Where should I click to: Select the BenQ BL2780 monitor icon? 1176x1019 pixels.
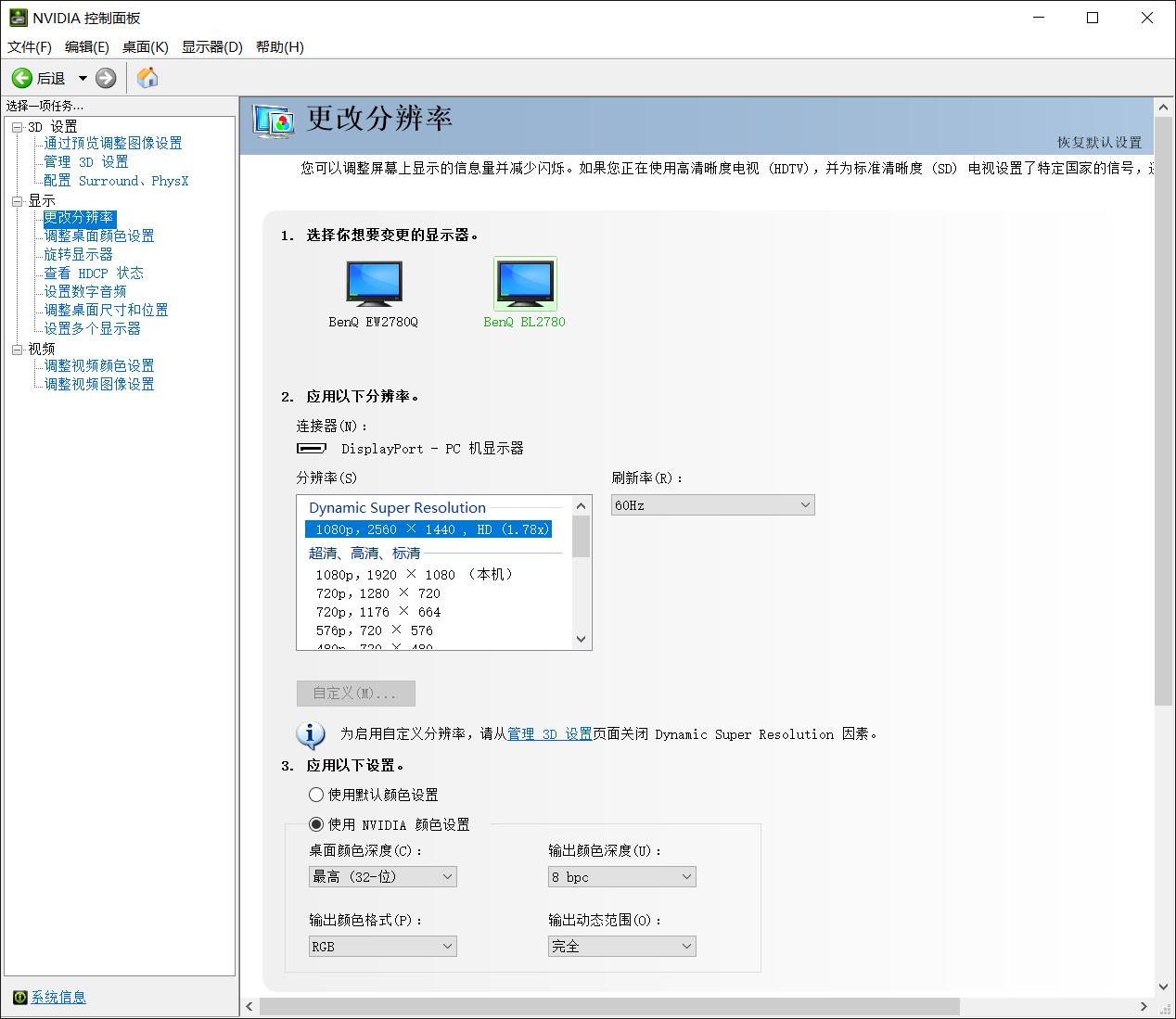click(x=525, y=283)
